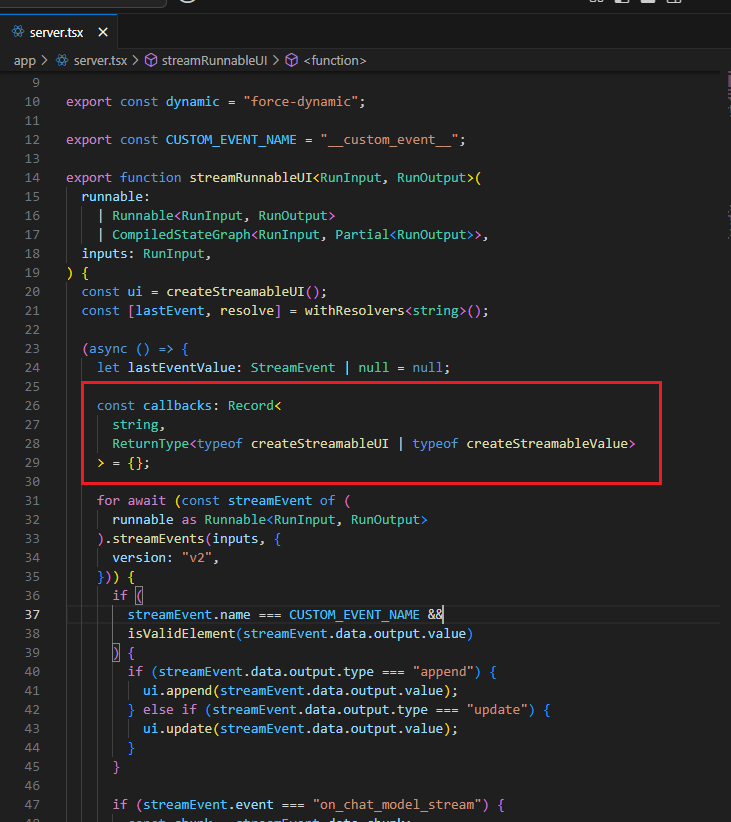Click createStreamableValue on line 28
The height and width of the screenshot is (822, 731).
click(547, 444)
